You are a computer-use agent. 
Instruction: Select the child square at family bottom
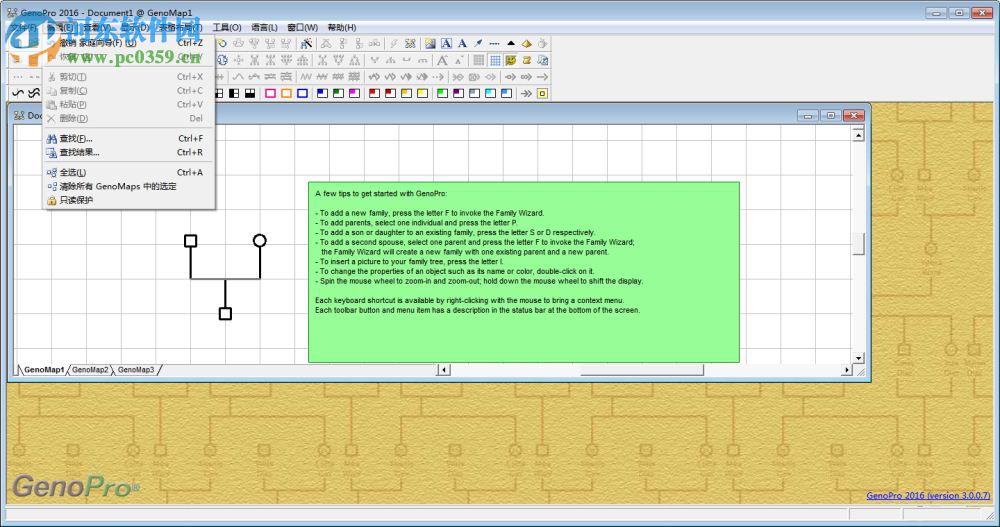[225, 313]
